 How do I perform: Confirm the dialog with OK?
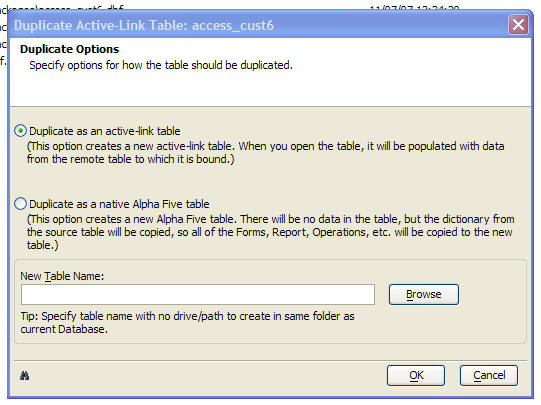point(416,375)
